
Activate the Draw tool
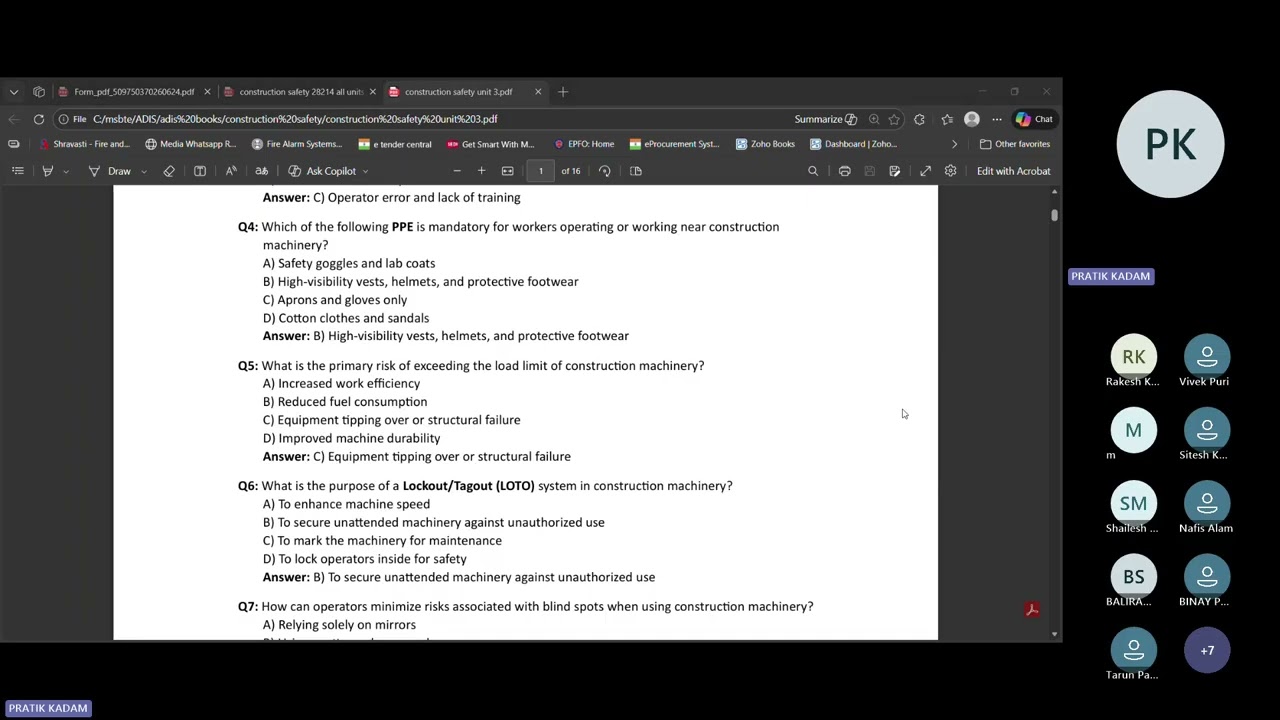pos(110,171)
